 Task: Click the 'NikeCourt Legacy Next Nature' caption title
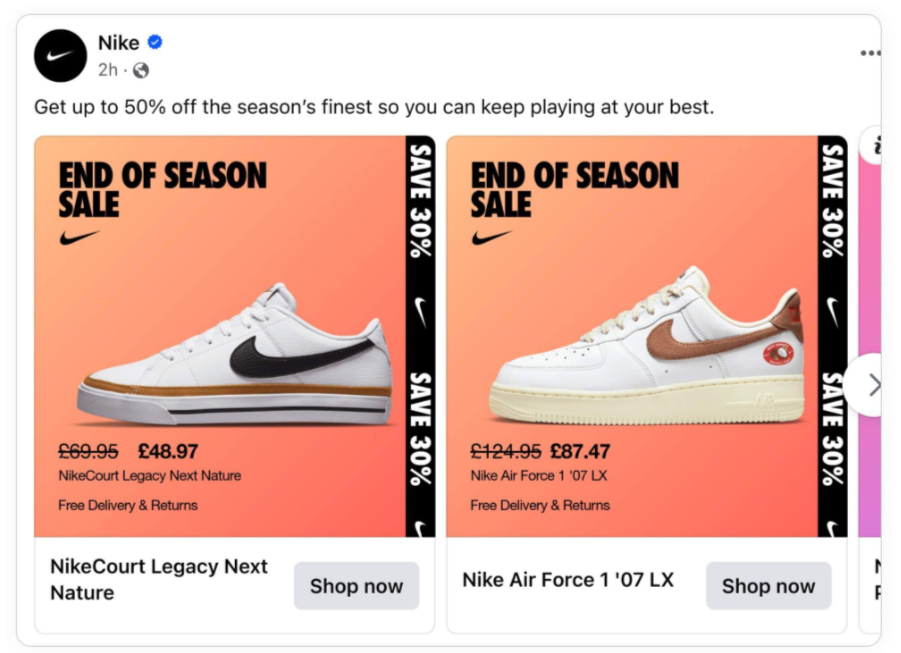coord(158,579)
